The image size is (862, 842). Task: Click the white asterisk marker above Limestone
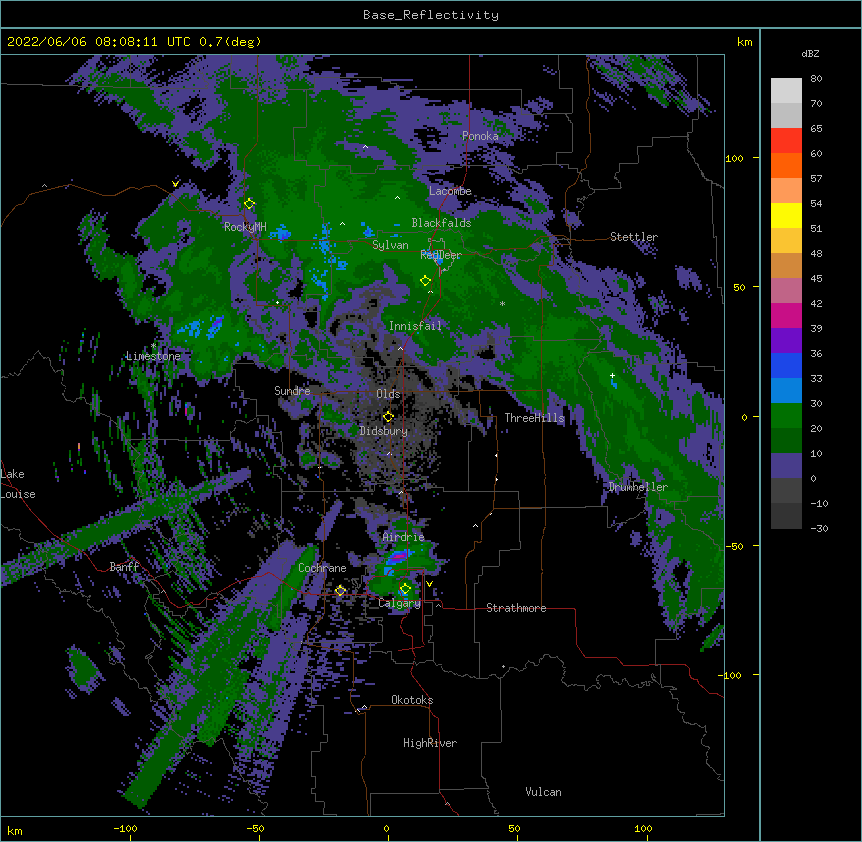[x=153, y=346]
